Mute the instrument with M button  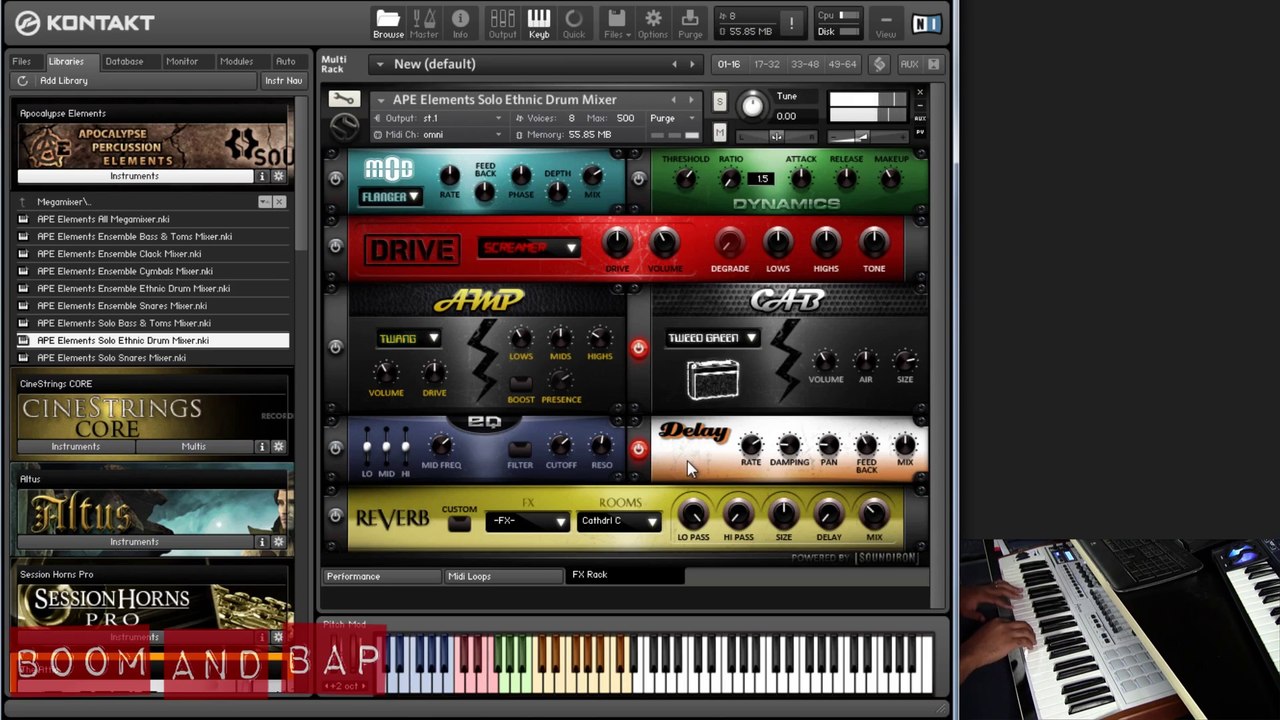coord(719,132)
